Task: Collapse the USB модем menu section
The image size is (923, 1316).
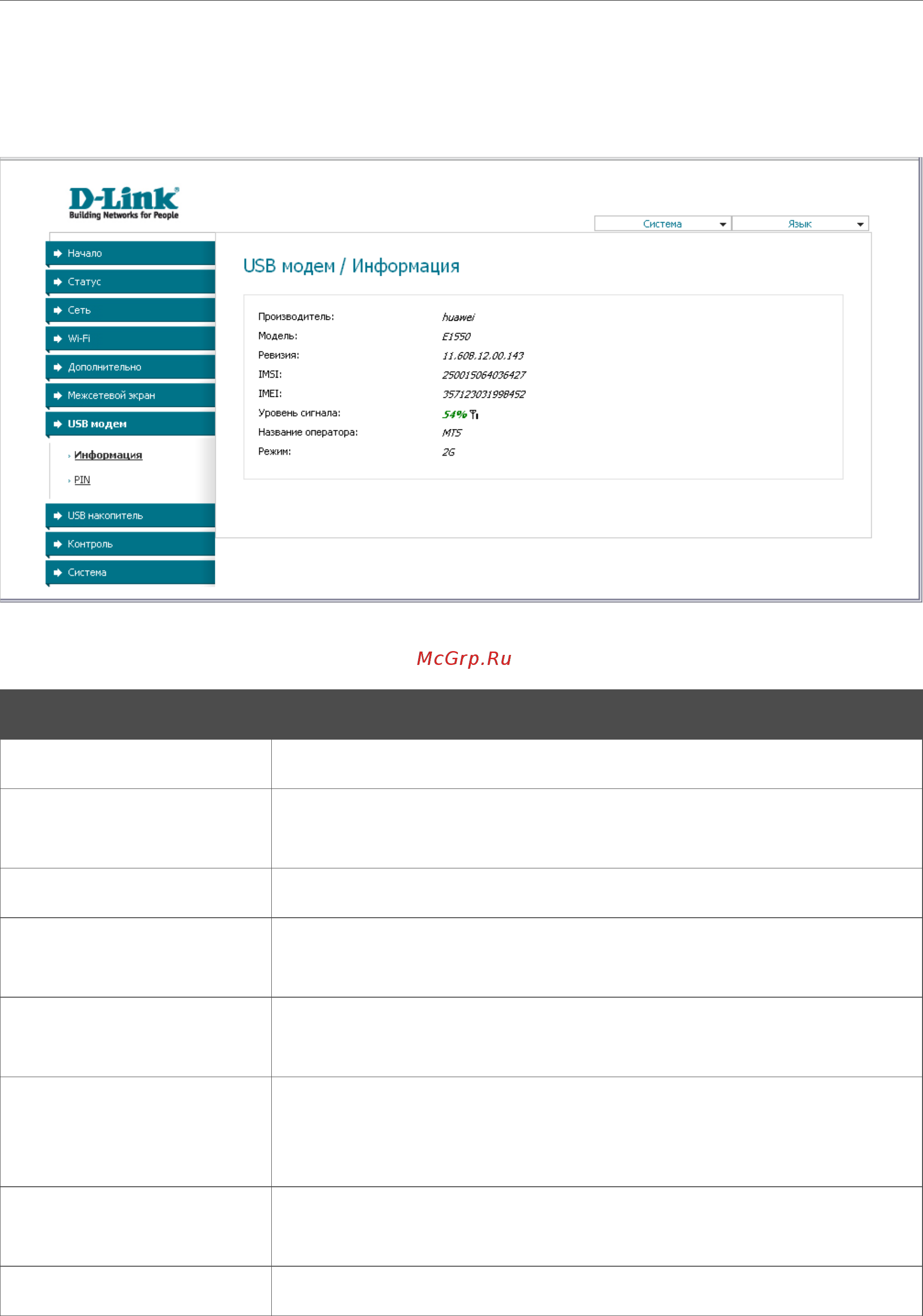Action: point(131,424)
